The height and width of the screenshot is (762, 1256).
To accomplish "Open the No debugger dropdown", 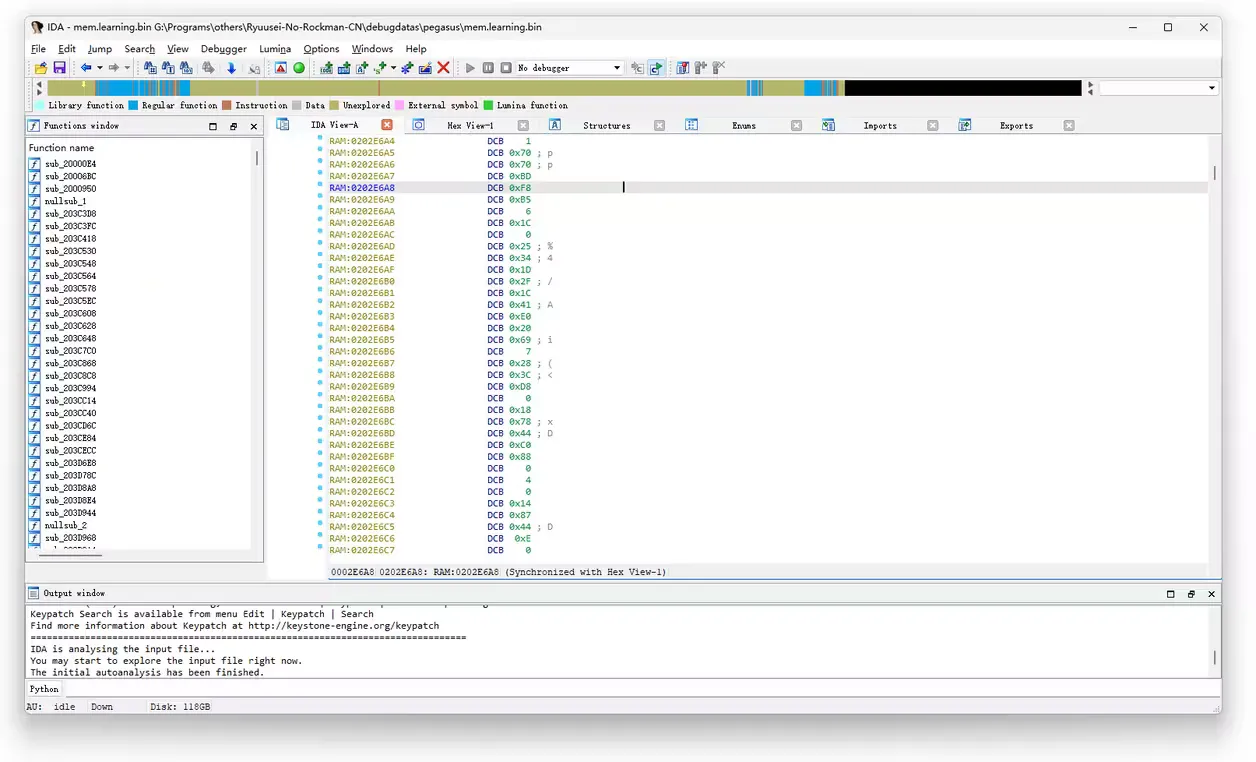I will [616, 68].
